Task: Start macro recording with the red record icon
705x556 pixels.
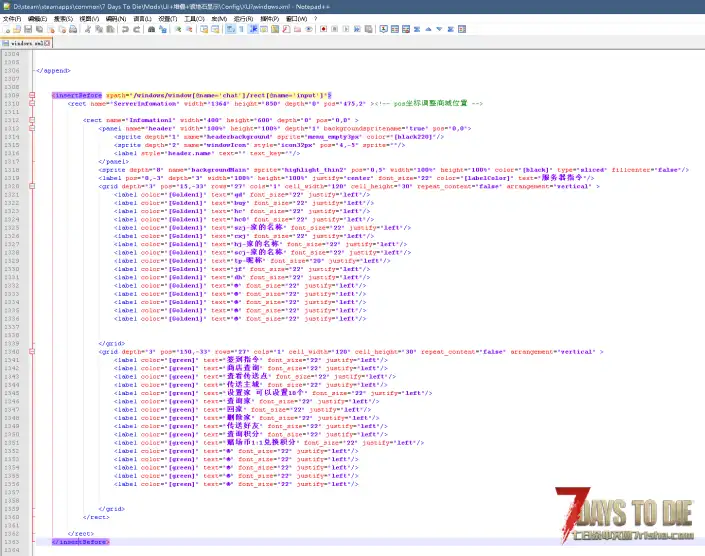Action: (323, 29)
